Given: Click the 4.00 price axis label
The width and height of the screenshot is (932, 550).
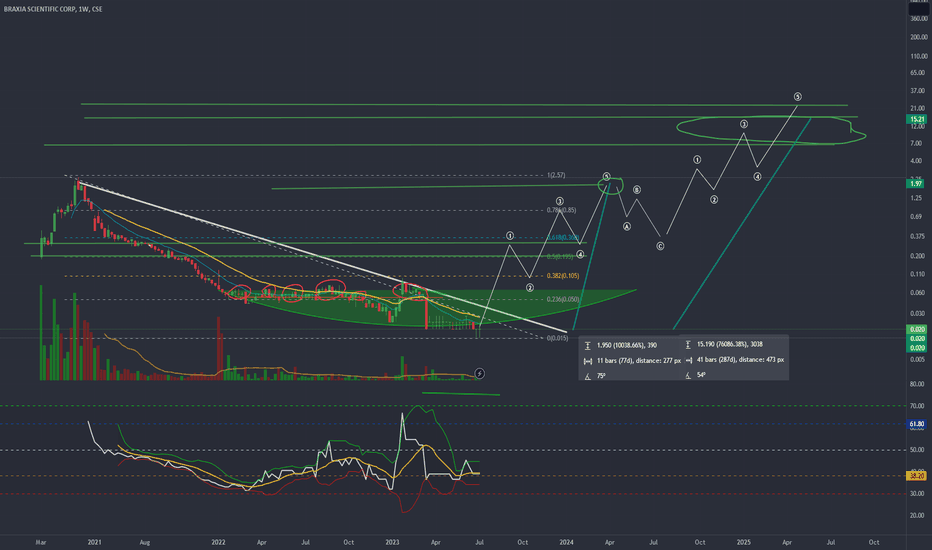Looking at the screenshot, I should (x=915, y=161).
